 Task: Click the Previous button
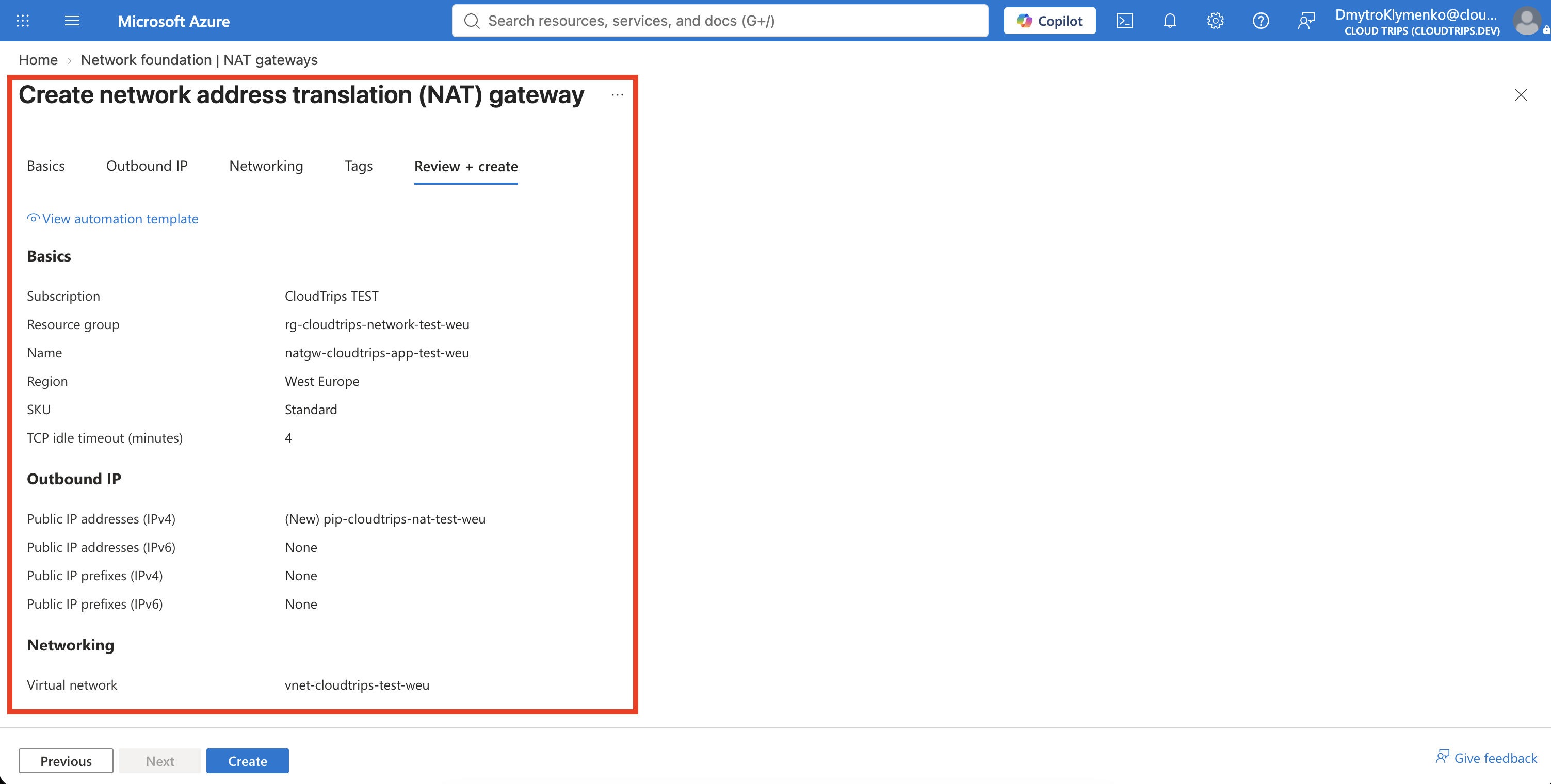66,761
